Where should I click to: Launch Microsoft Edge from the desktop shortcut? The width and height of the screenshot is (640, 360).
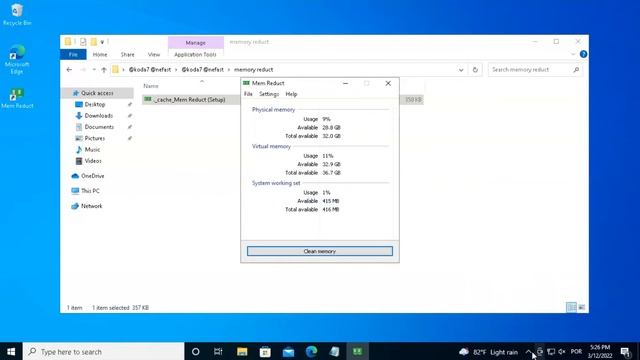pyautogui.click(x=17, y=60)
